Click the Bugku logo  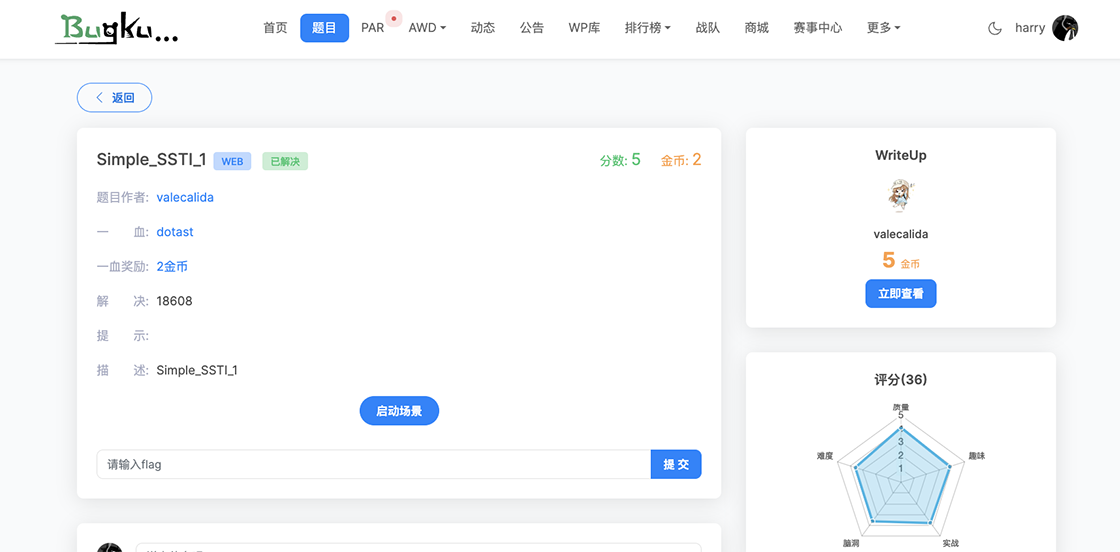click(116, 29)
